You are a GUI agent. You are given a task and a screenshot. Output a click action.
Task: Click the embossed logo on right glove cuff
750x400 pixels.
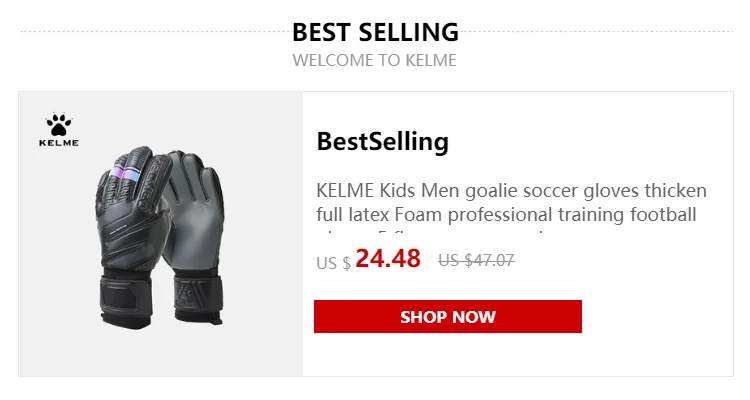[184, 294]
